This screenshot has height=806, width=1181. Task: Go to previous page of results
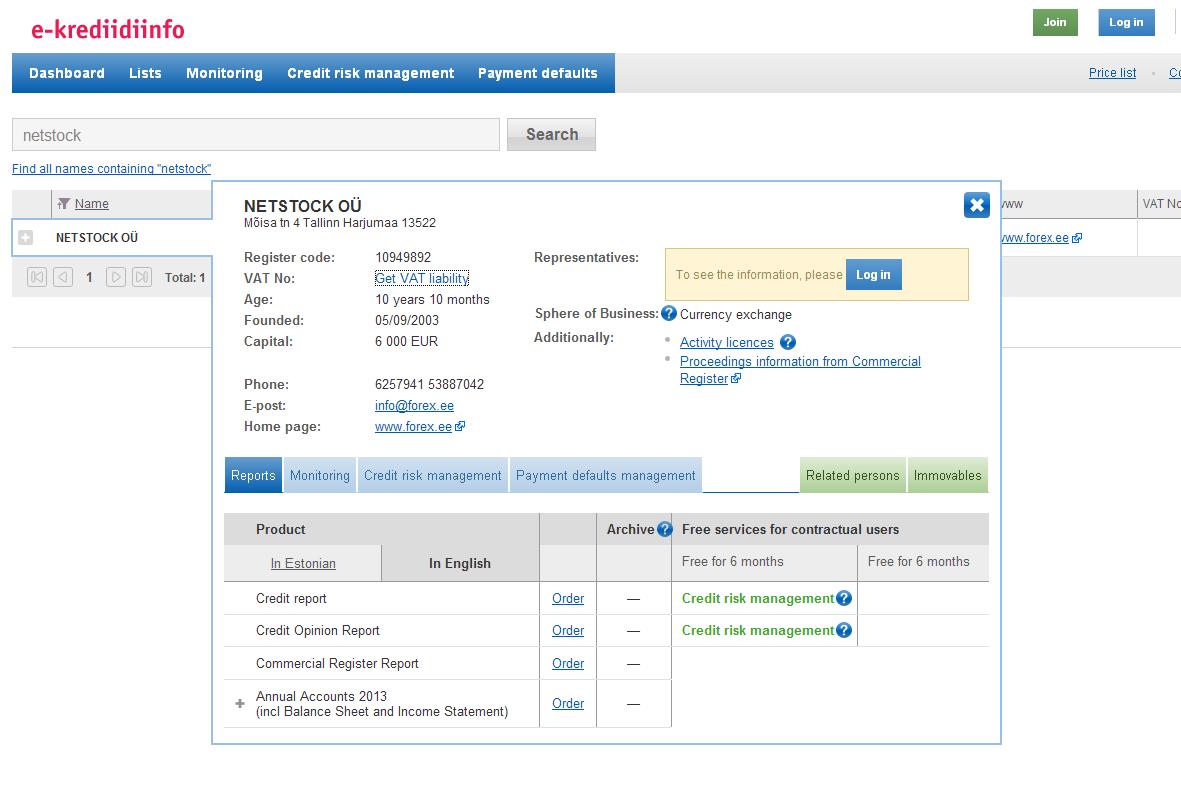coord(63,277)
